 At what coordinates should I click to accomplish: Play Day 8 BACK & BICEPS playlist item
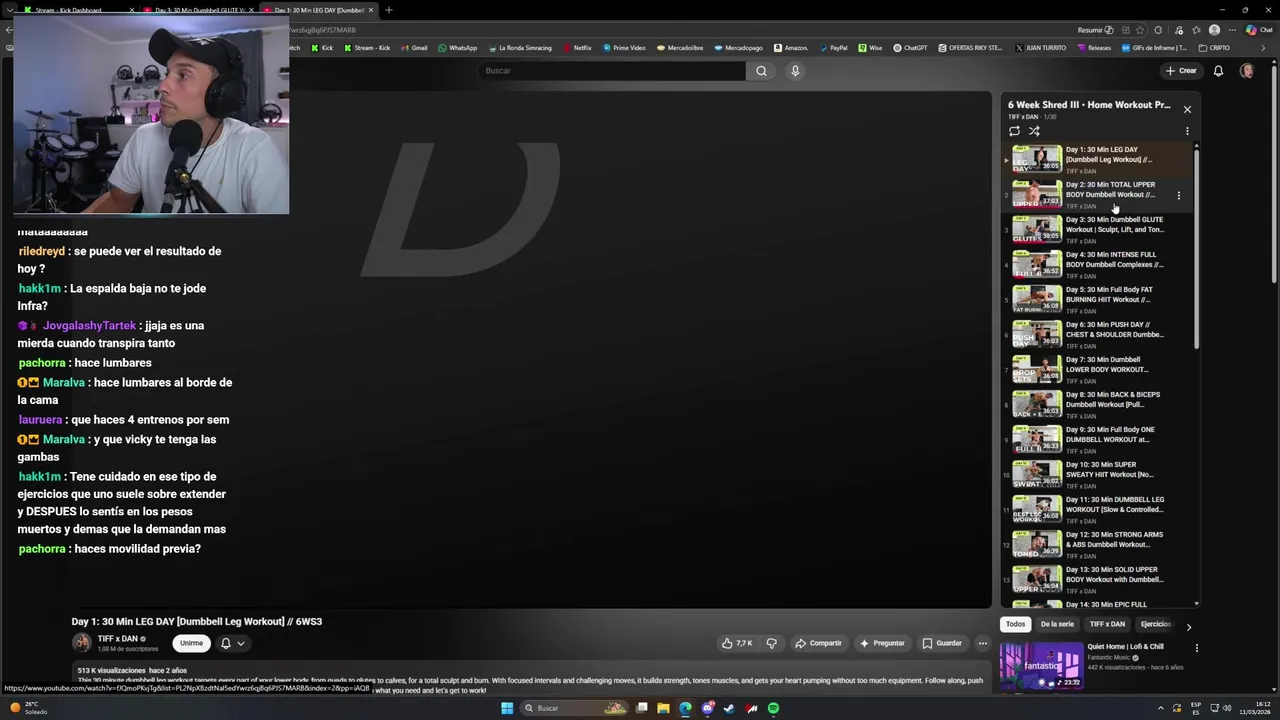click(x=1098, y=405)
